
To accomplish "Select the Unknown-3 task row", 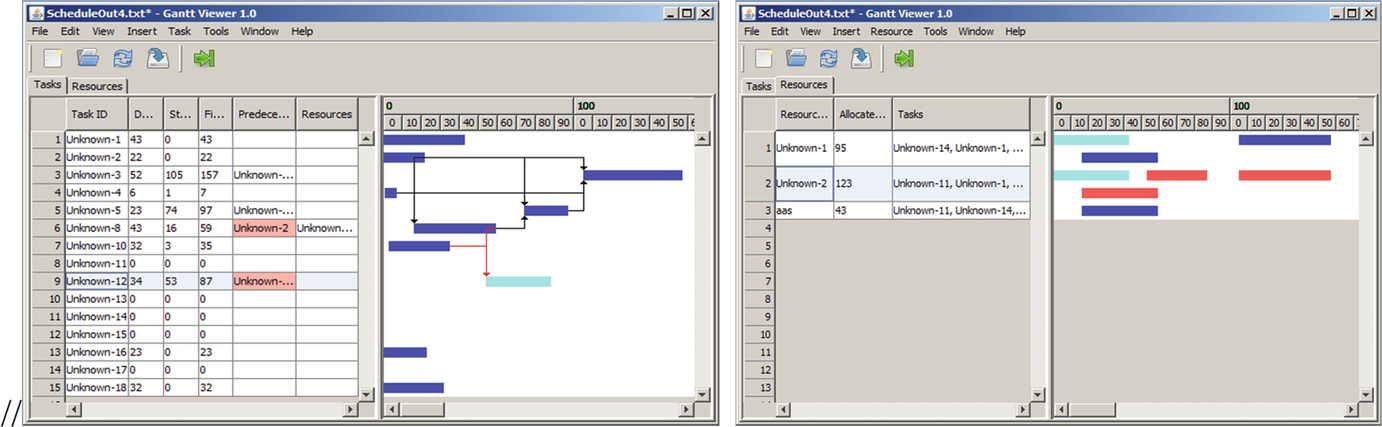I will coord(194,175).
